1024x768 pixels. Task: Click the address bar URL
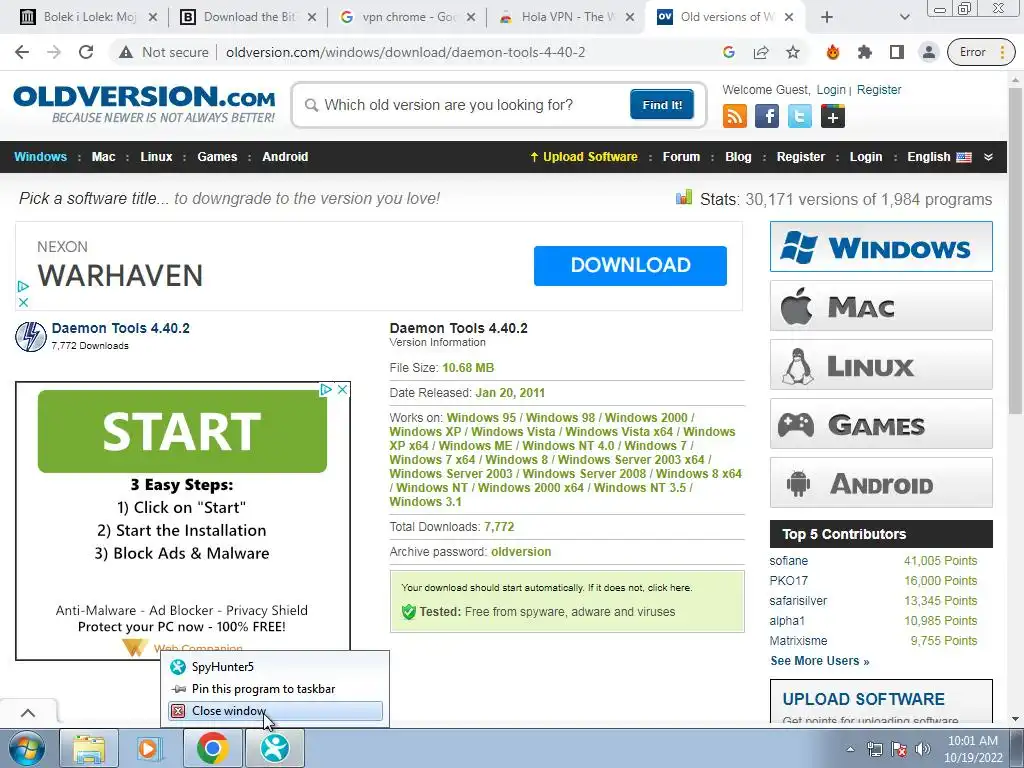[x=406, y=52]
